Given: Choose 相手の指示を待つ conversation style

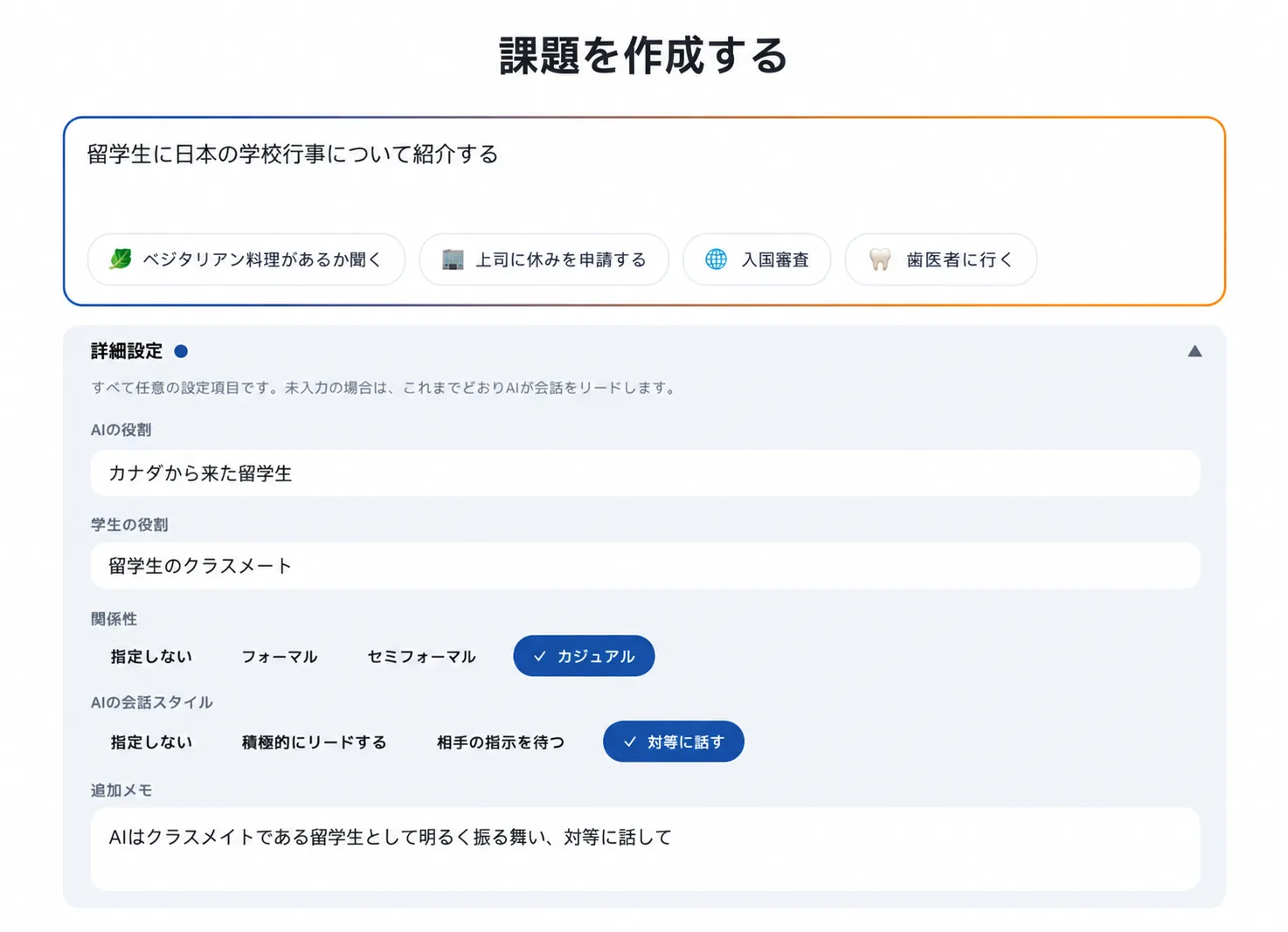Looking at the screenshot, I should (x=501, y=742).
